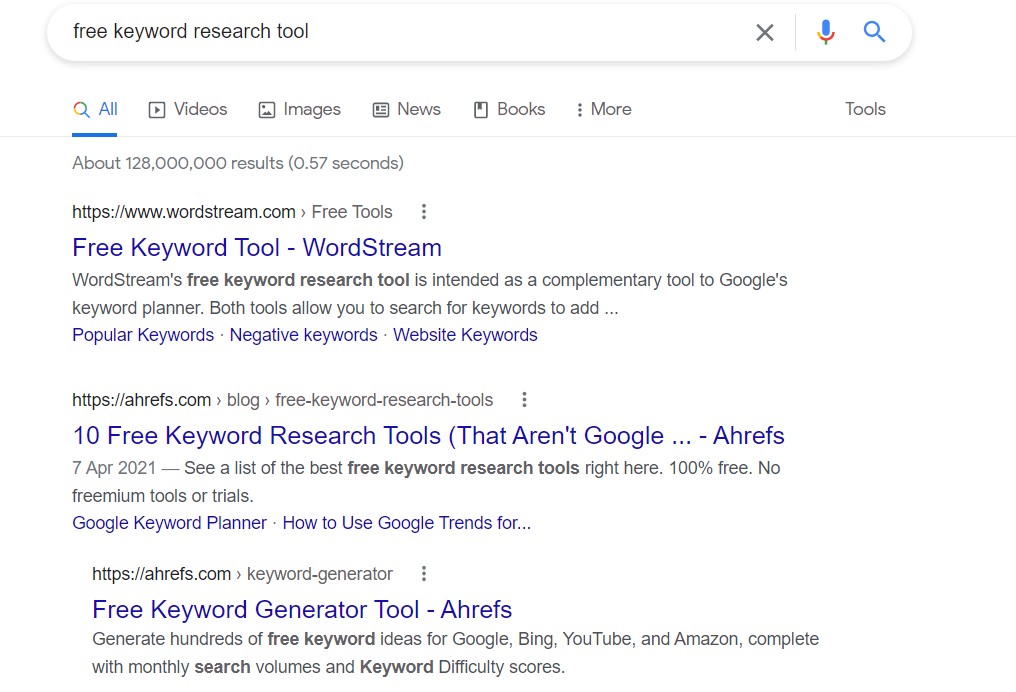Viewport: 1016px width, 692px height.
Task: Open the search Tools options
Action: tap(865, 109)
